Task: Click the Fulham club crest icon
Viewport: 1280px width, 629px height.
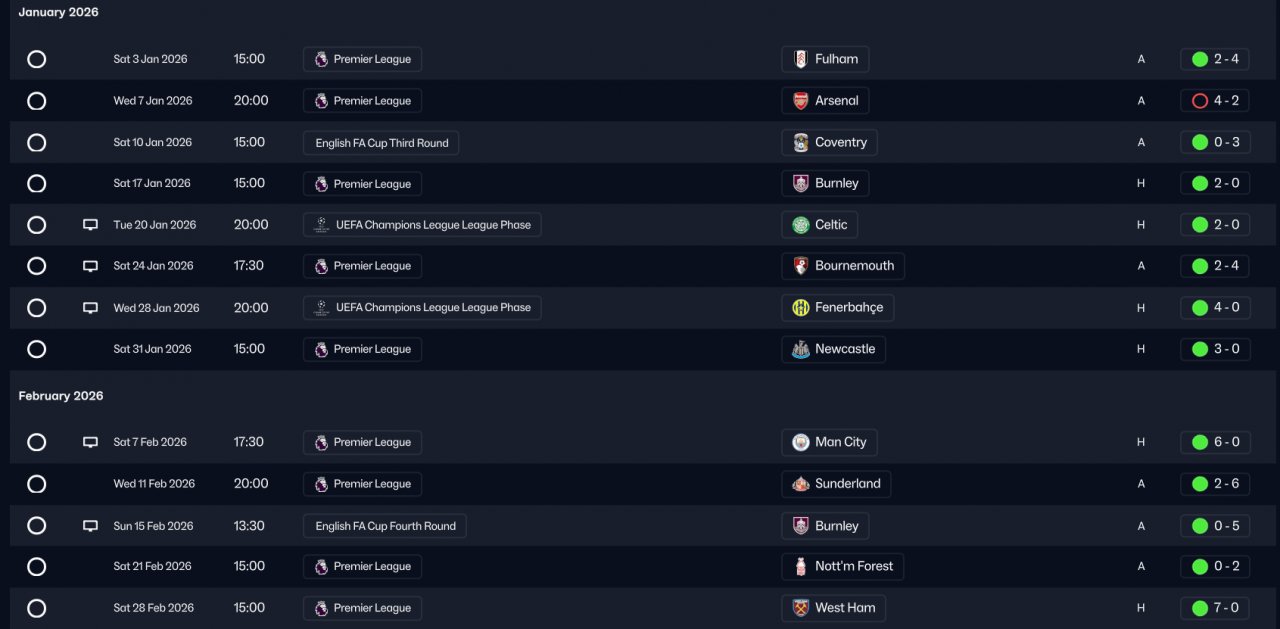Action: (x=800, y=59)
